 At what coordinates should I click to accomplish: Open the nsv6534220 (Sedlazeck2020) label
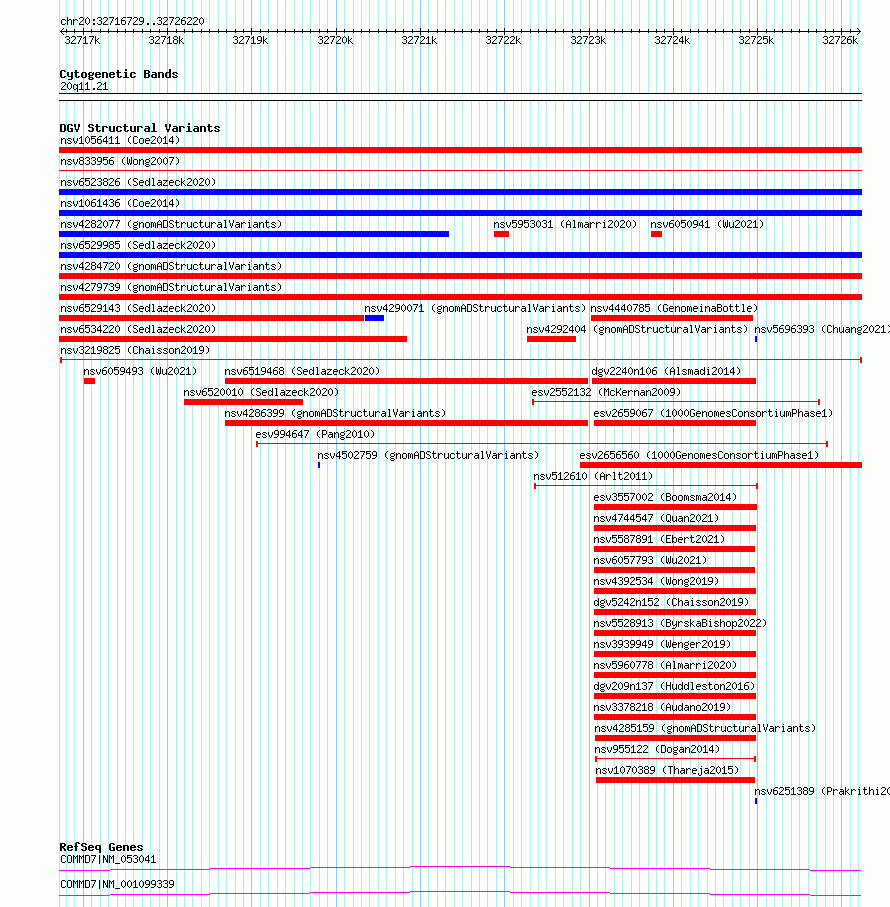click(x=138, y=329)
